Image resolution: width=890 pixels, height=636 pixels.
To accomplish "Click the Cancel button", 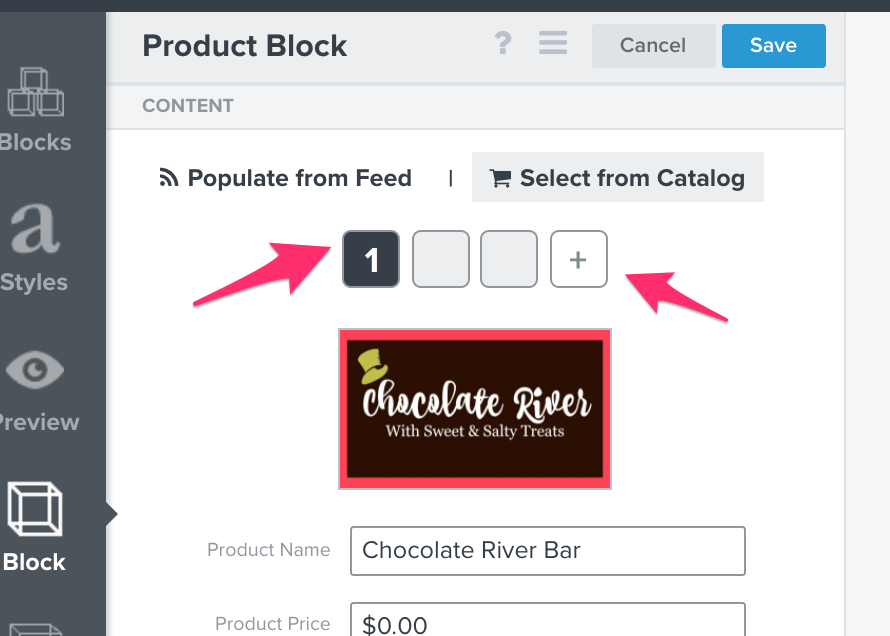I will pos(653,45).
